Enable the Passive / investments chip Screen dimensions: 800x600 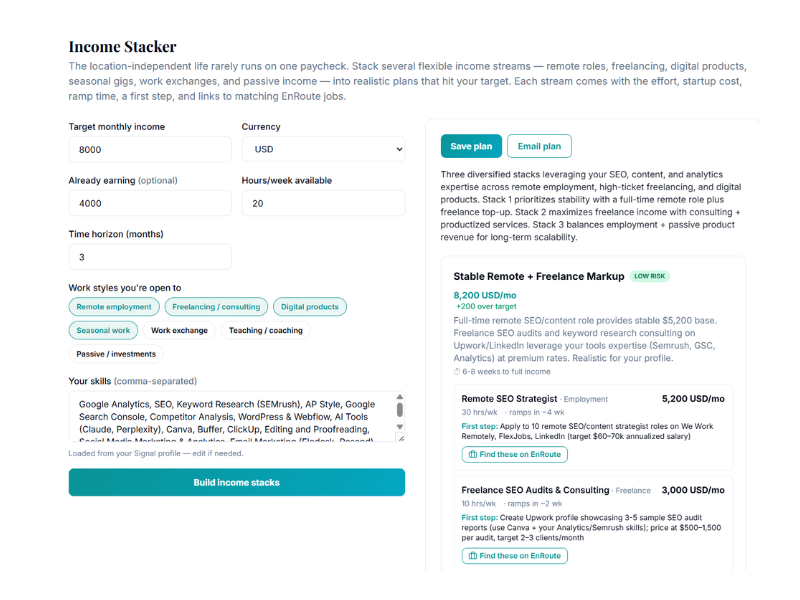(116, 354)
